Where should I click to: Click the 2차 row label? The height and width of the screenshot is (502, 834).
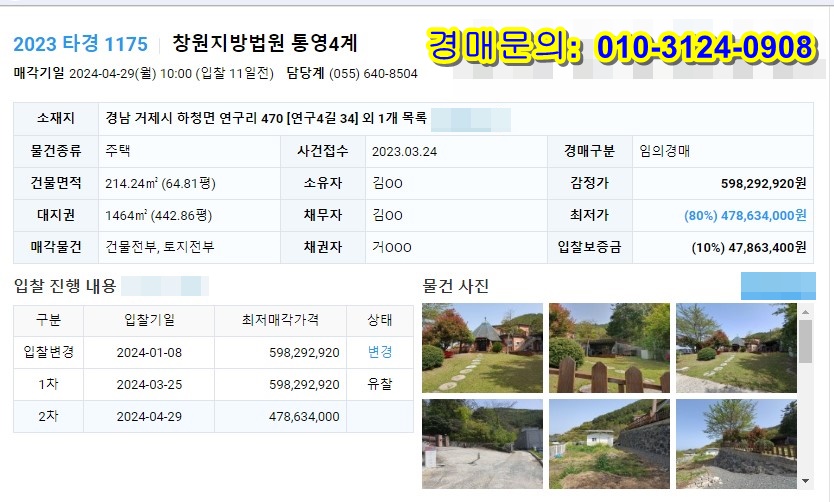(x=48, y=416)
